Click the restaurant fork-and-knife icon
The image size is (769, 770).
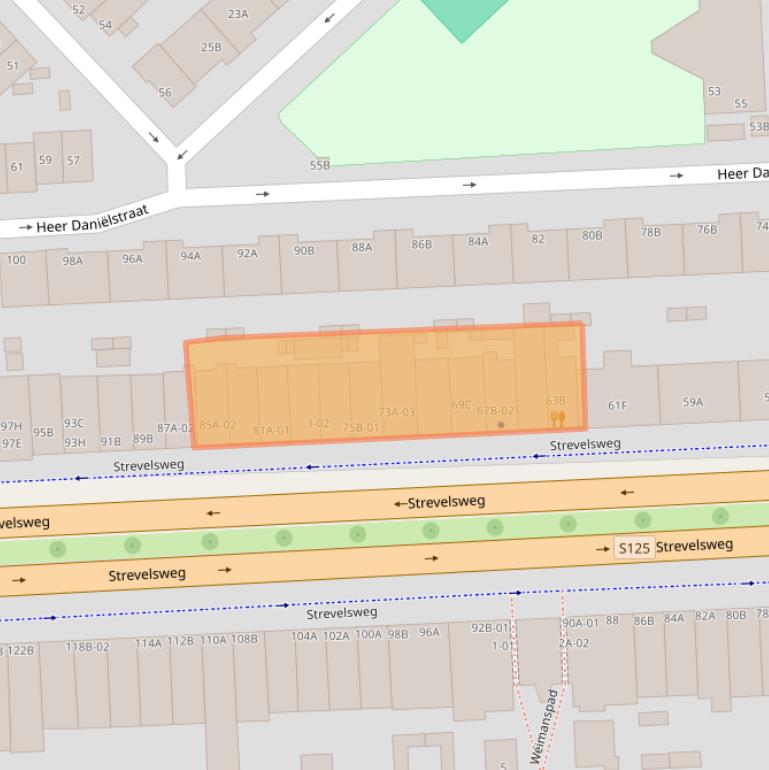pos(558,419)
